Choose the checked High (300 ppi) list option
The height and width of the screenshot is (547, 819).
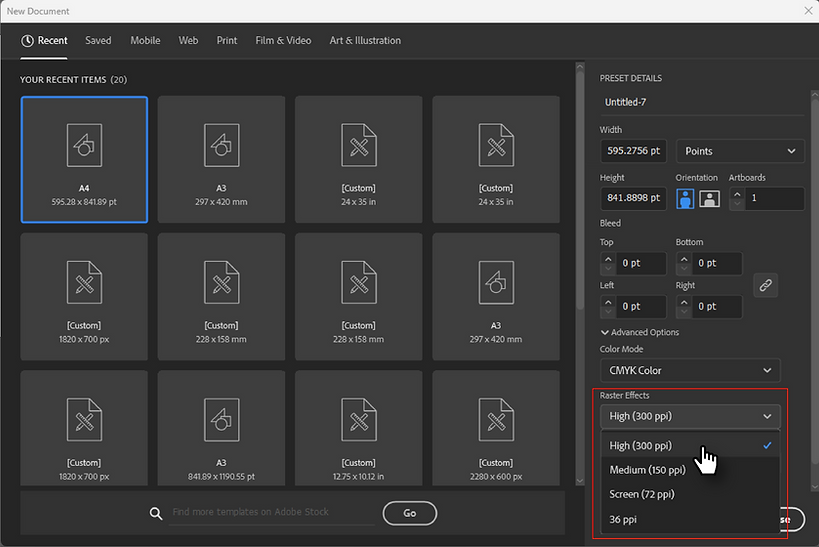click(690, 446)
